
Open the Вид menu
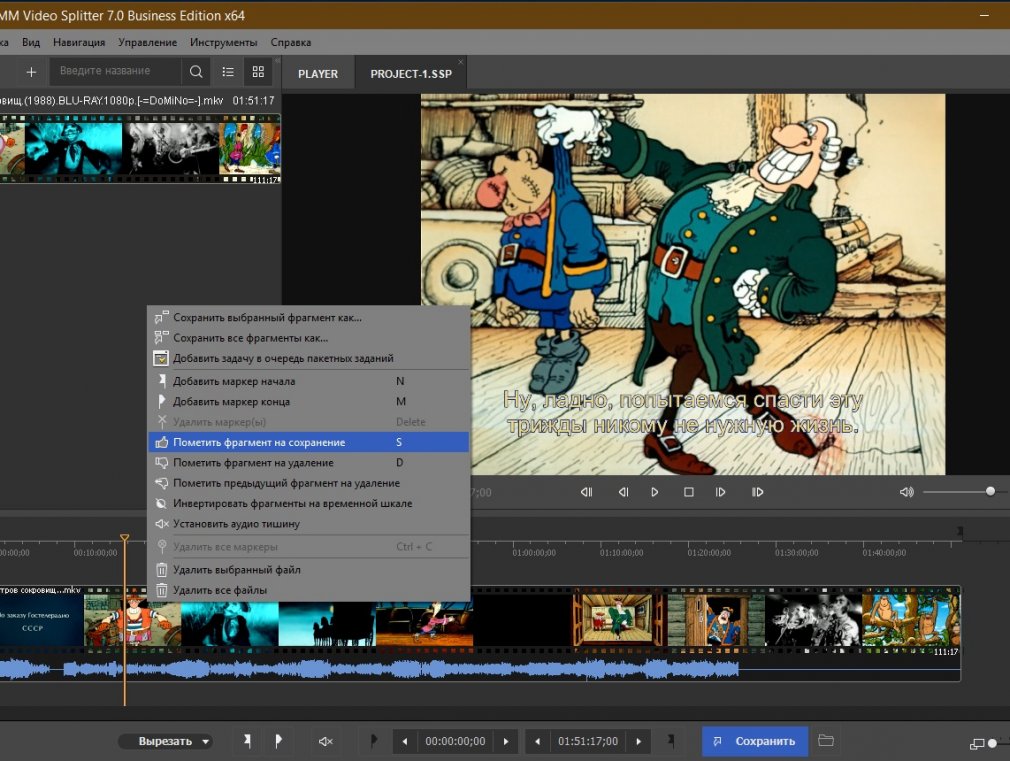[31, 43]
